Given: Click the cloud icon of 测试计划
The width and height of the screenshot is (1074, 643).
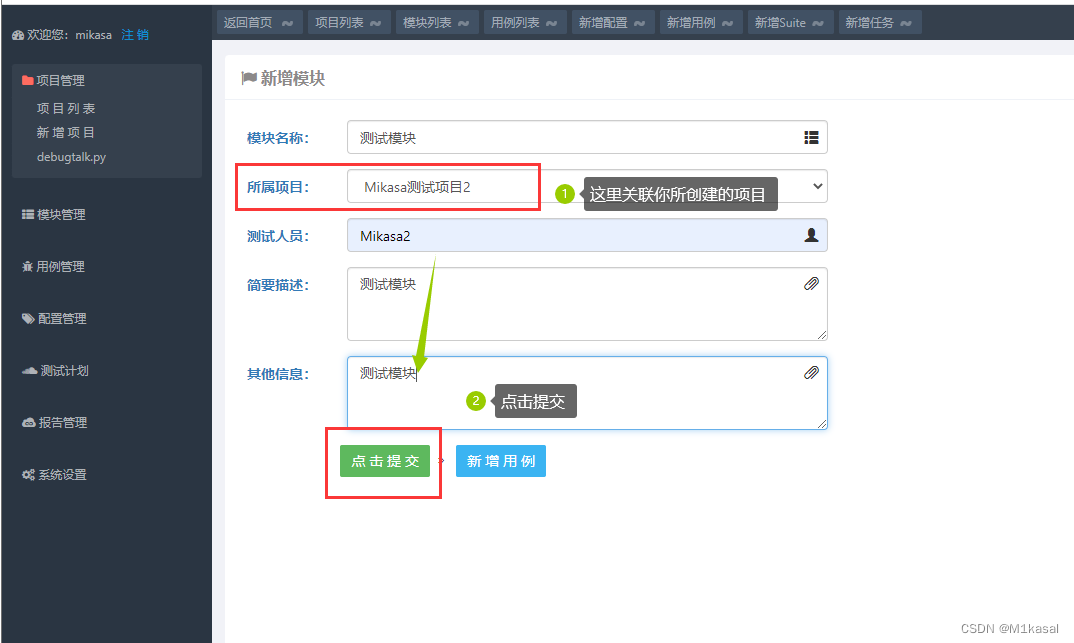Looking at the screenshot, I should coord(29,370).
